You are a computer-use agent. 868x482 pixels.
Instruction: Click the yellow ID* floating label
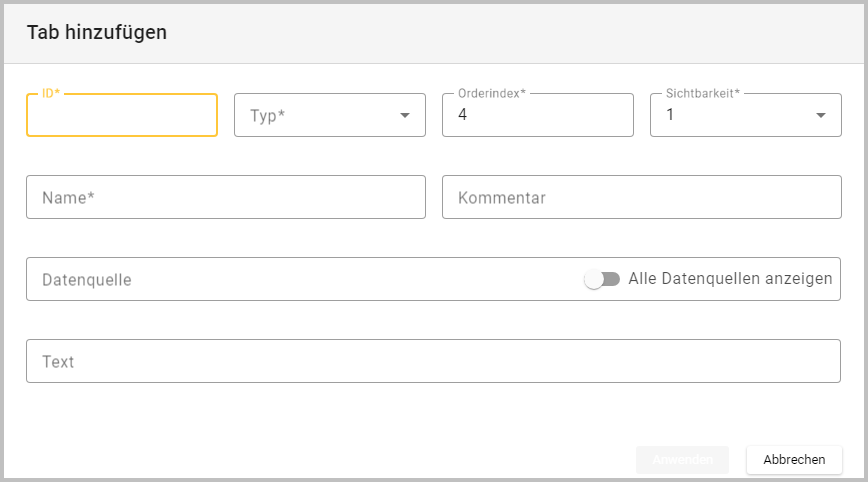coord(51,94)
